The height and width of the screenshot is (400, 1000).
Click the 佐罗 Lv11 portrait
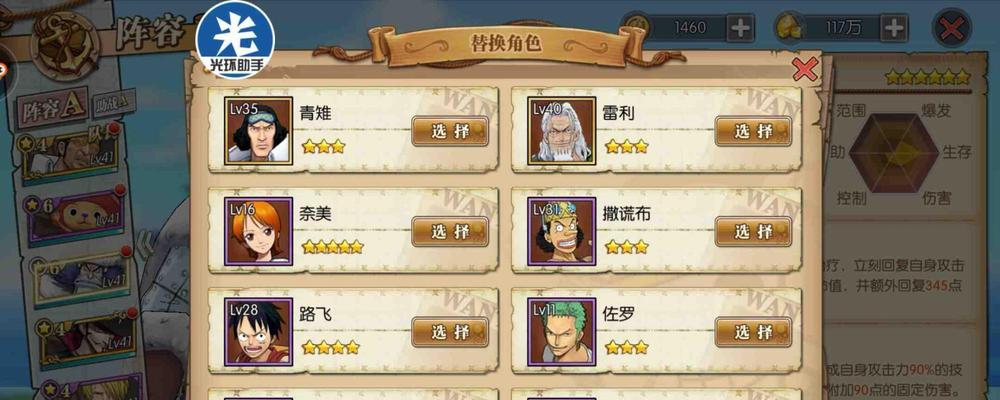point(562,332)
